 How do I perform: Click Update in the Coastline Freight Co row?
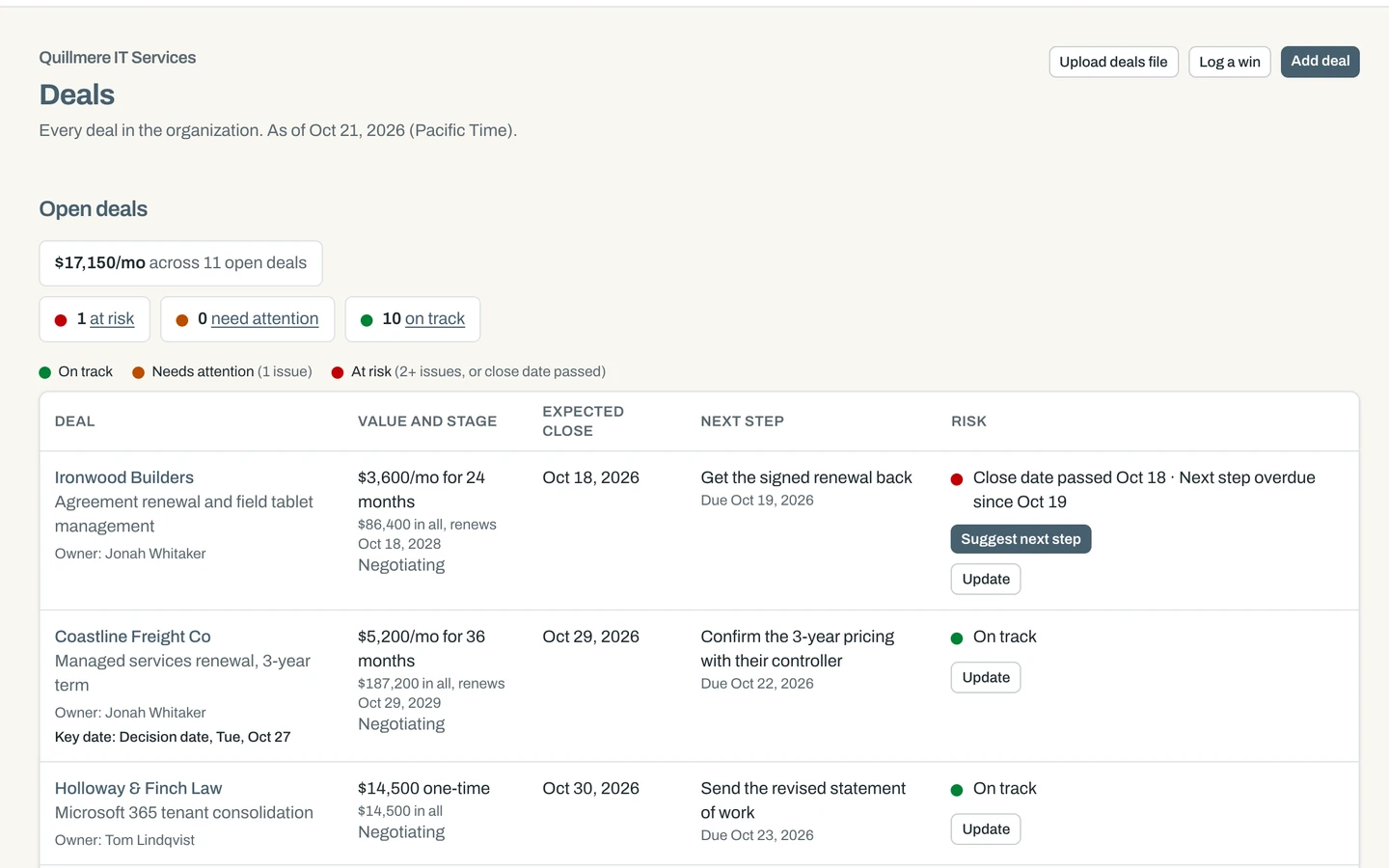986,677
